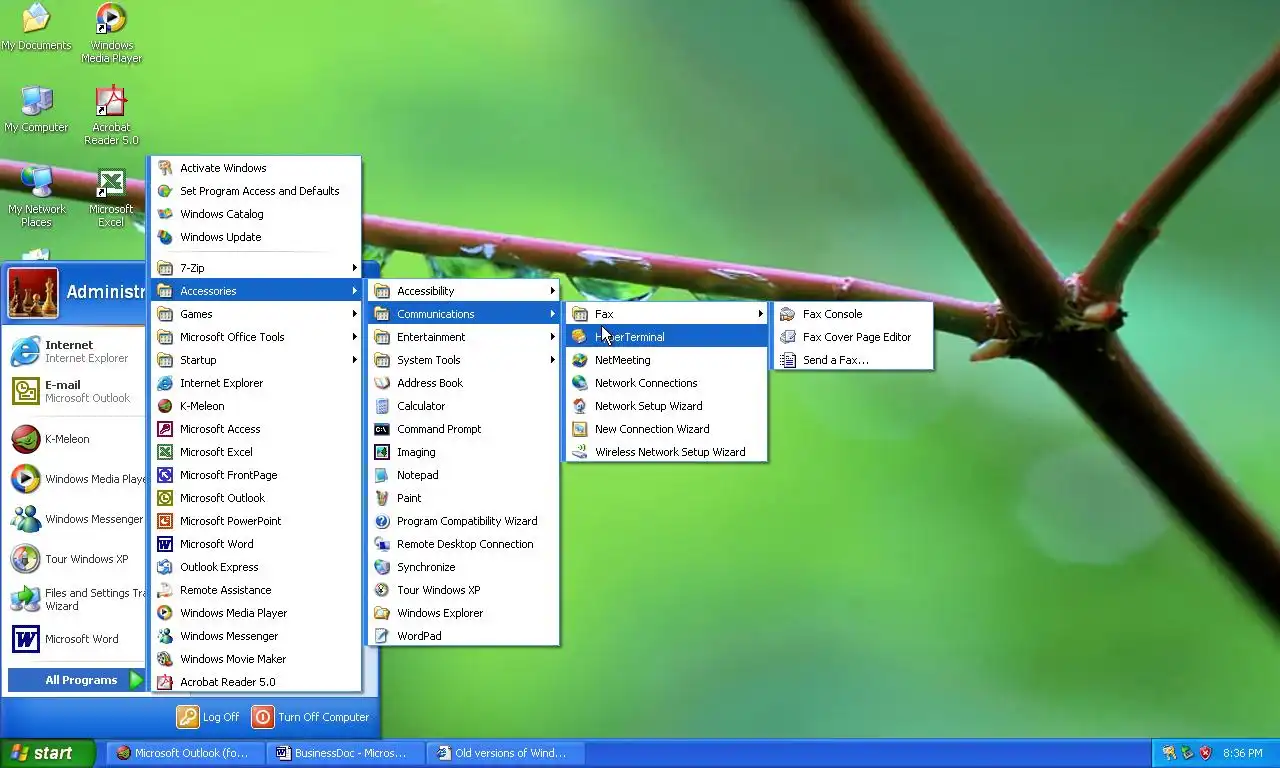Screen dimensions: 1280x768
Task: Open Outlook Express
Action: (256, 567)
